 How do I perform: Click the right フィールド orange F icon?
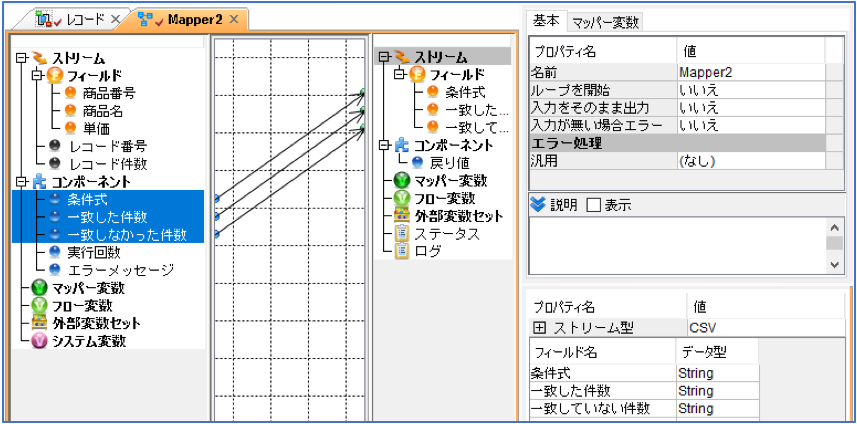coord(417,73)
